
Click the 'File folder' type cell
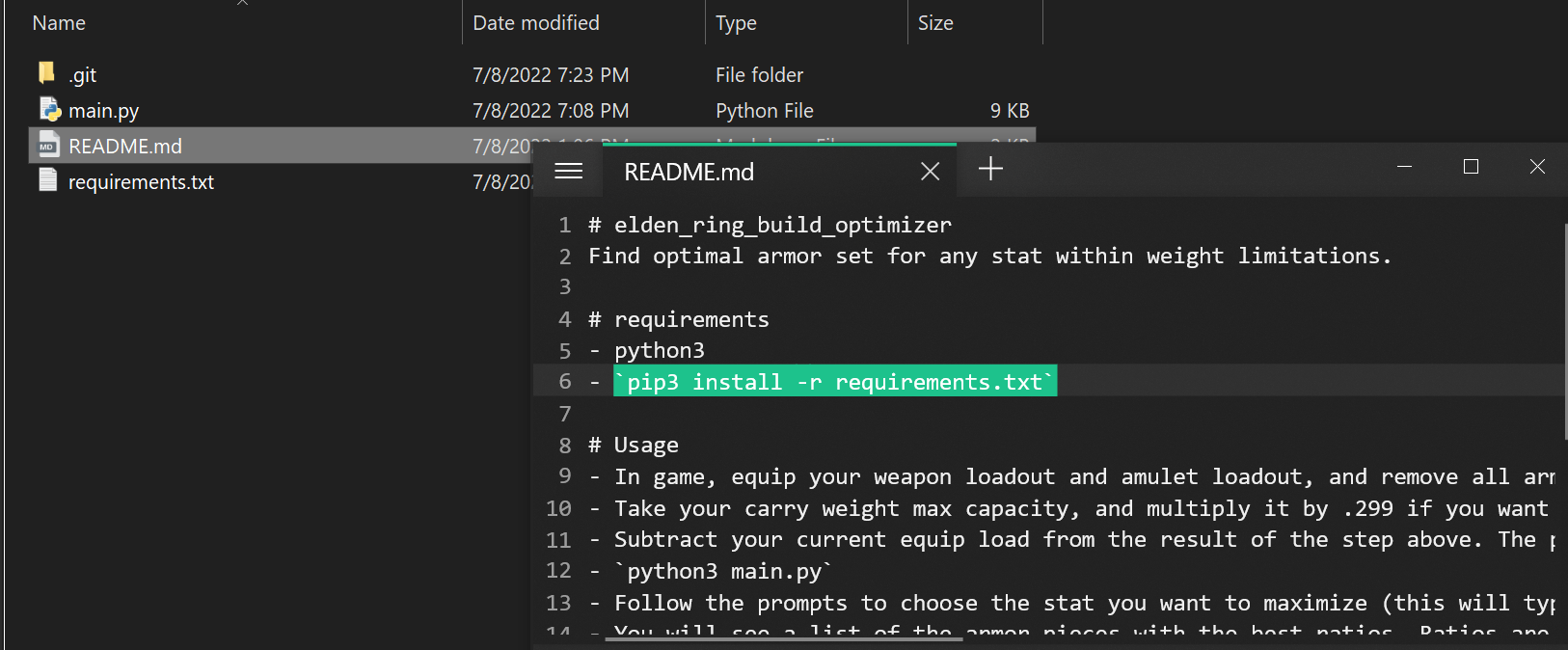[759, 75]
